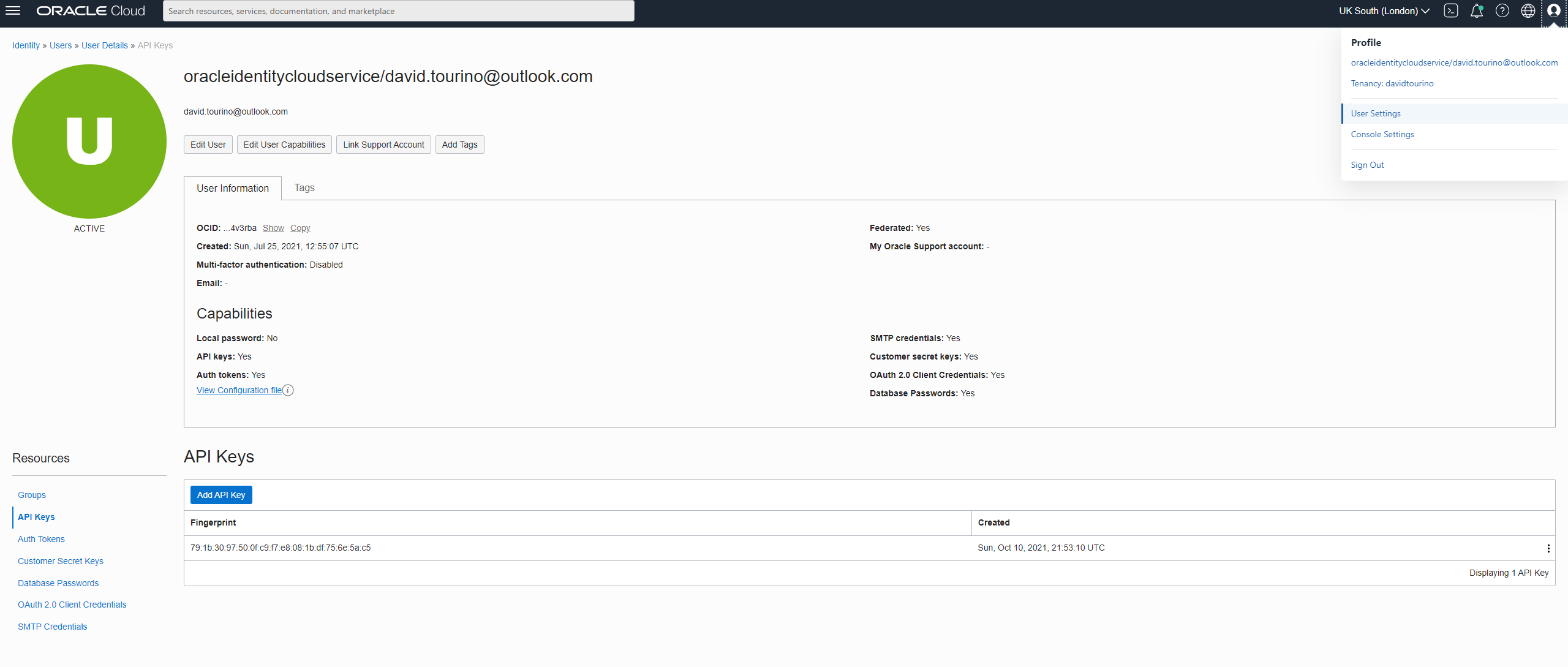Click the region selector UK South dropdown
Image resolution: width=1568 pixels, height=667 pixels.
1383,11
